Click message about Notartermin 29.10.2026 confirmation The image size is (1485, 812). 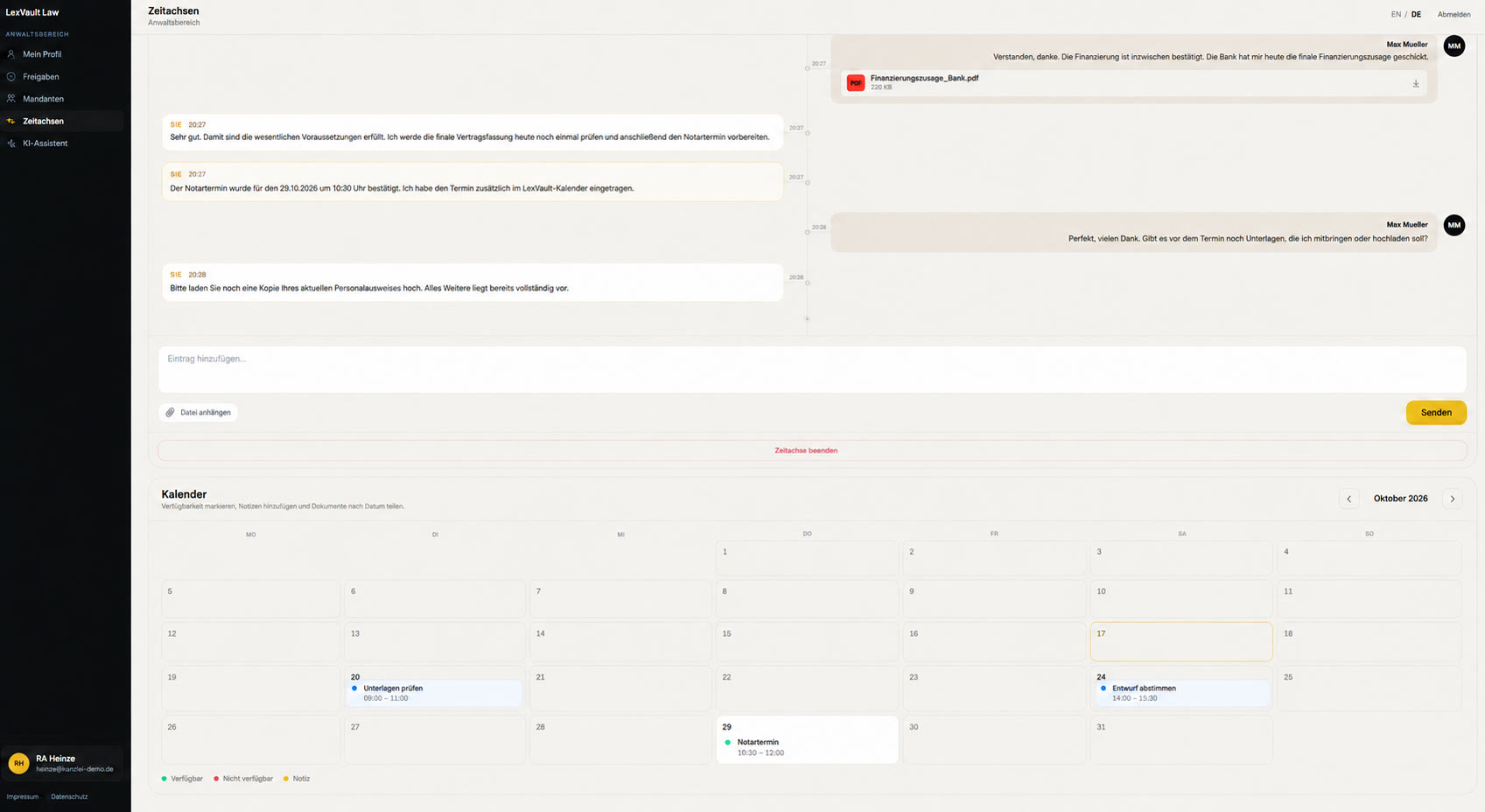(x=473, y=182)
